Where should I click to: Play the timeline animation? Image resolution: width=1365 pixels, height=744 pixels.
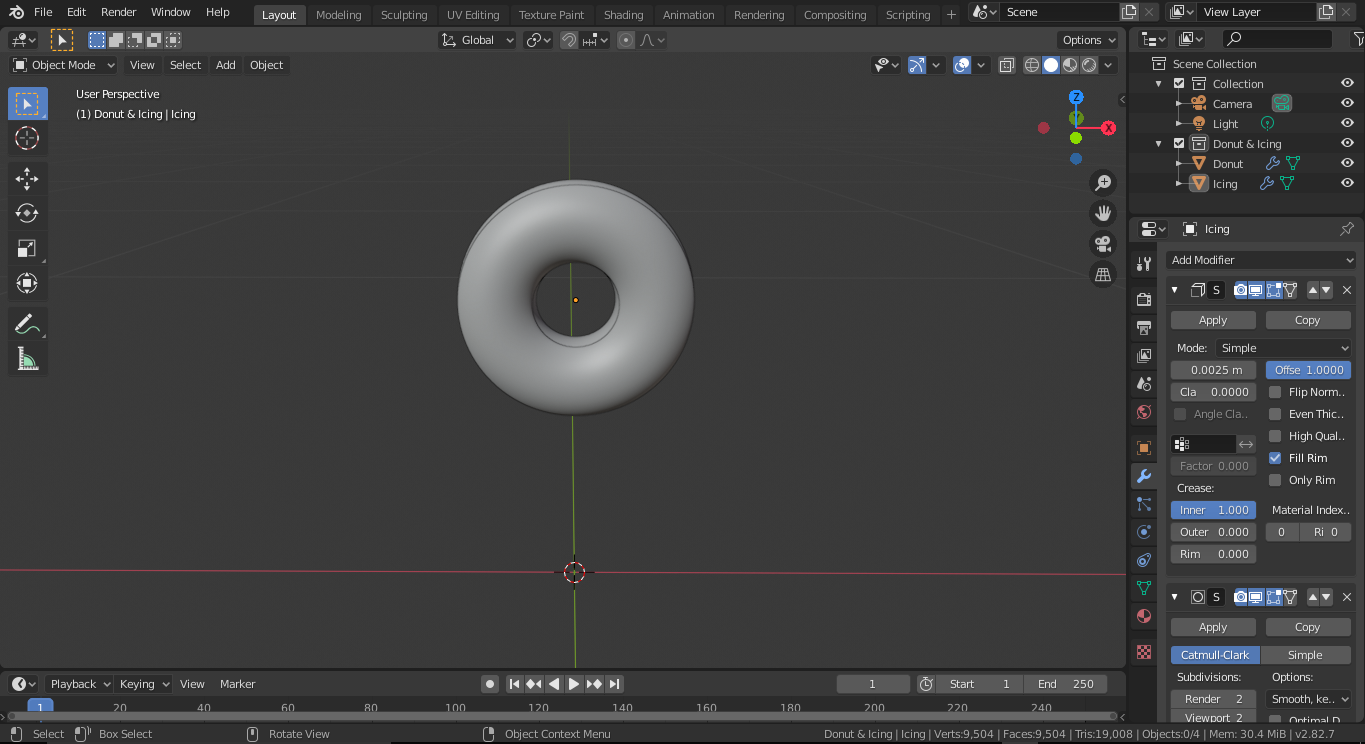tap(574, 684)
